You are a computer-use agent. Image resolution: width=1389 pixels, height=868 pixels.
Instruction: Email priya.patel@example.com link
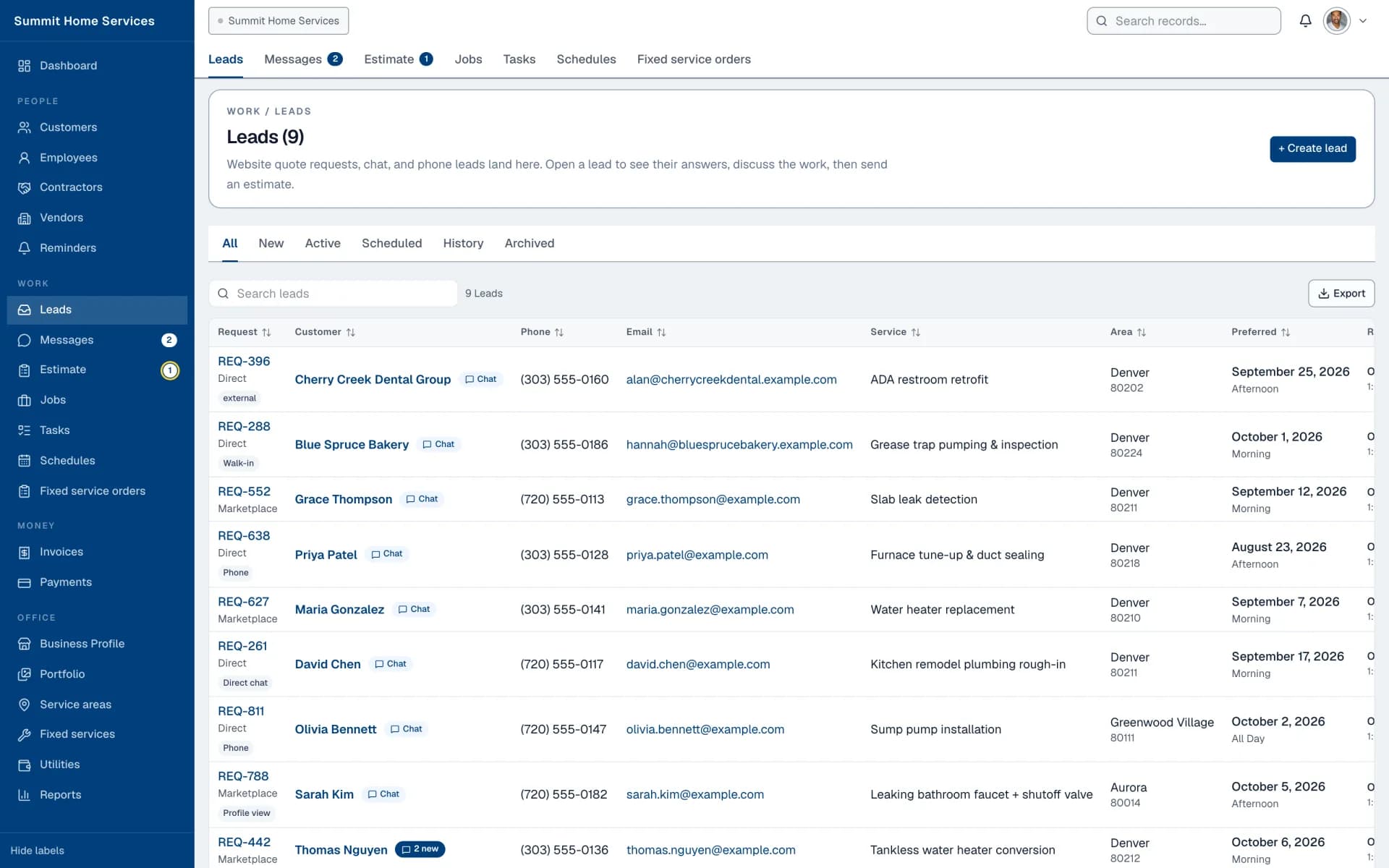point(697,555)
